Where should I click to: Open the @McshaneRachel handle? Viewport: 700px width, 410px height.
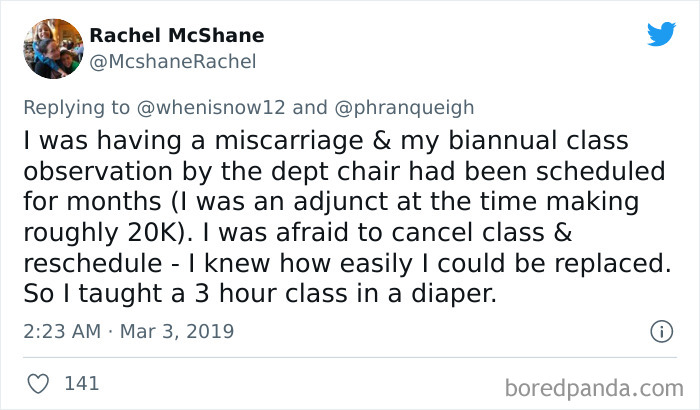click(x=173, y=61)
